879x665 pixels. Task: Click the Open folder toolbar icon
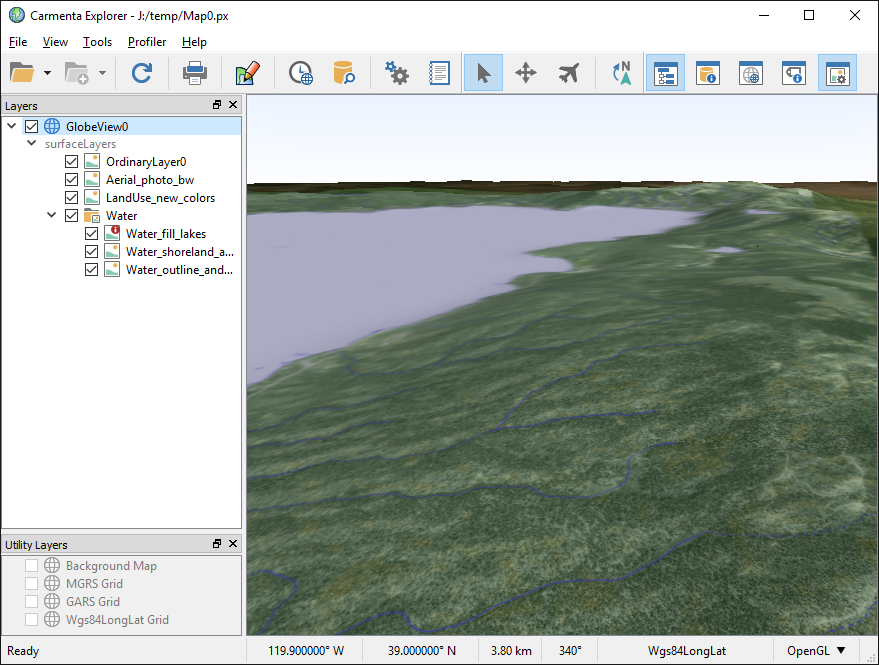coord(22,73)
